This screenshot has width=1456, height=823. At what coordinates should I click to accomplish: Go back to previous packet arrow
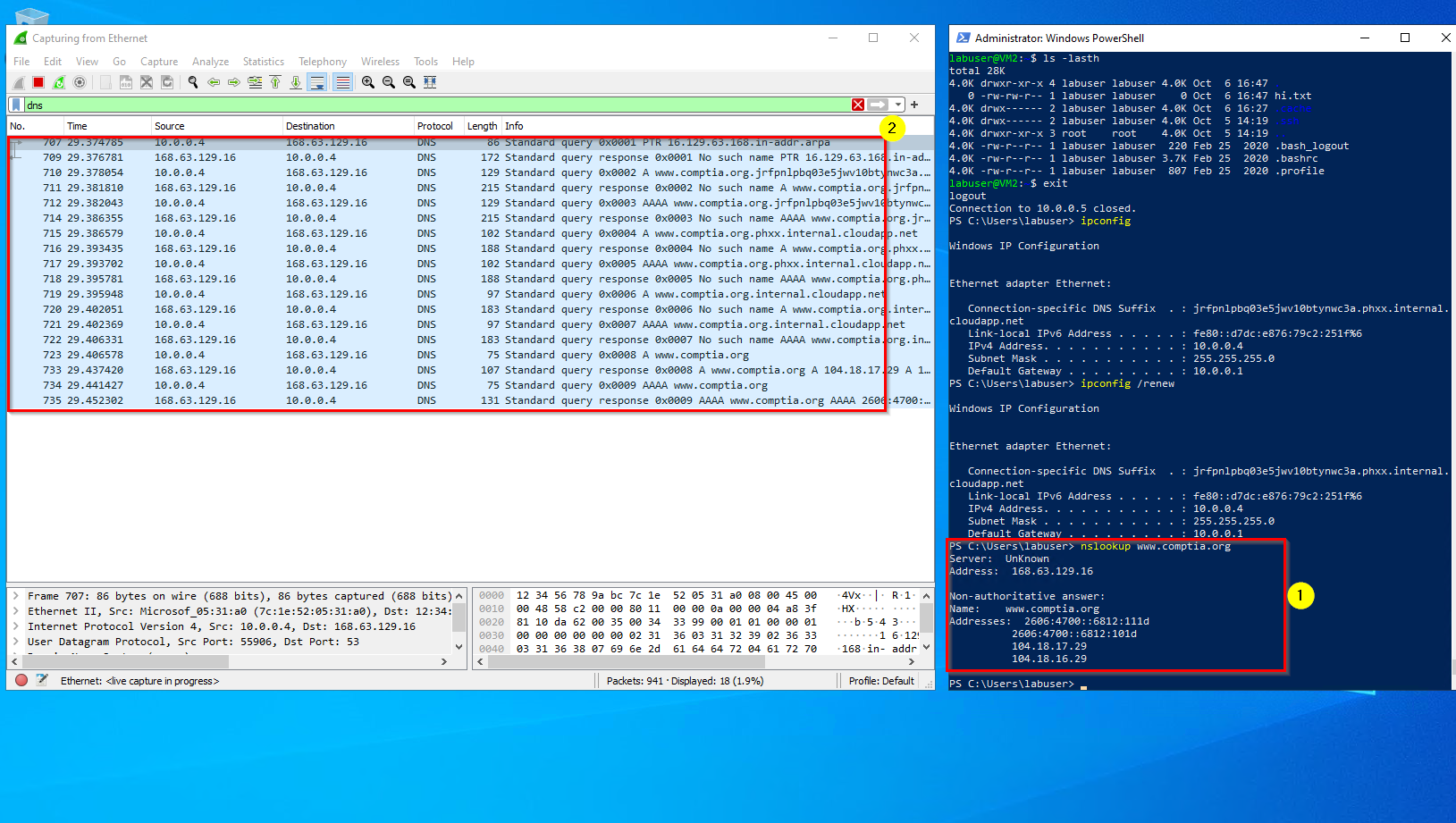point(214,82)
